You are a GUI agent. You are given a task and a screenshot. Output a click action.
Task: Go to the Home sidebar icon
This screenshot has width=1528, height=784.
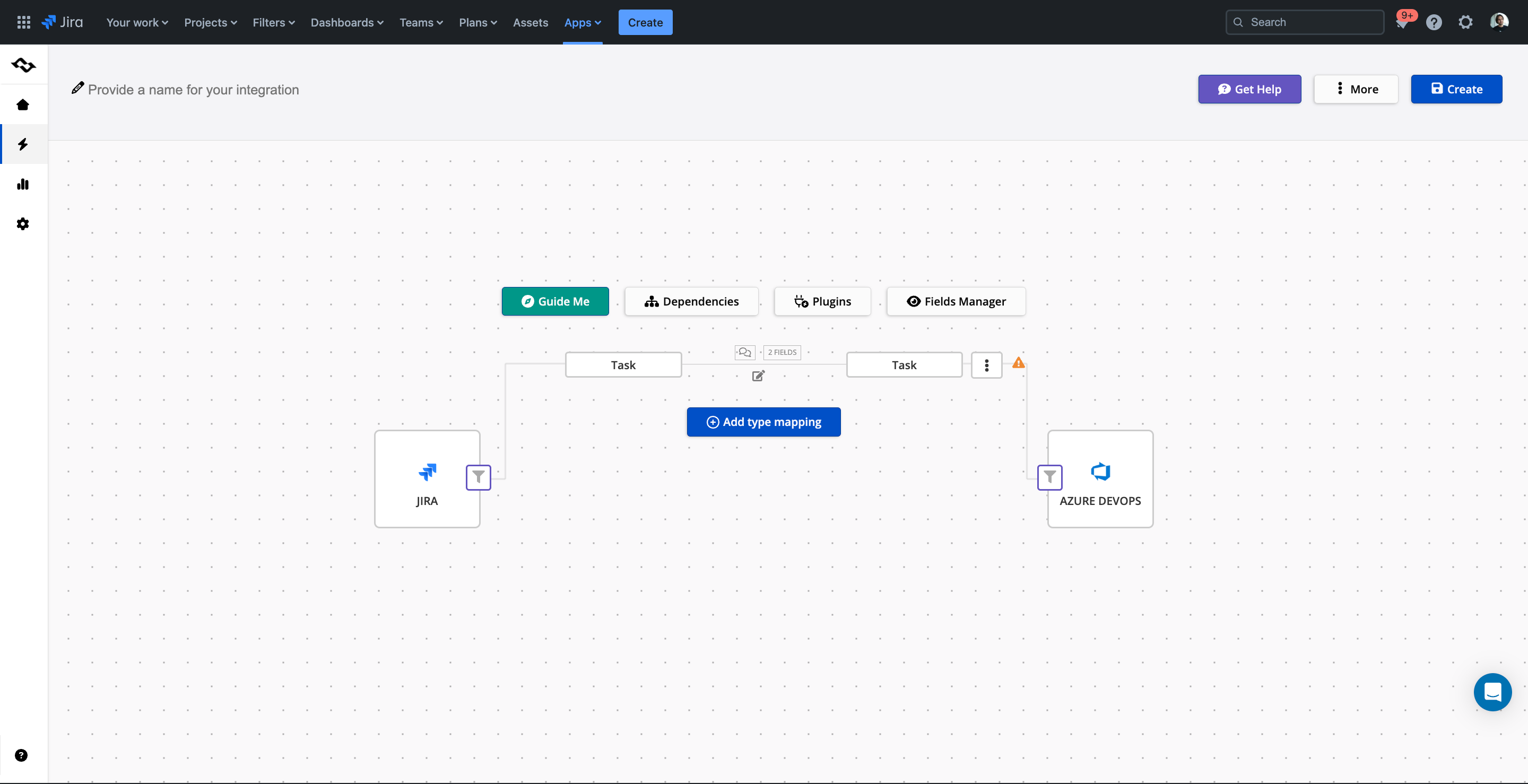(x=22, y=104)
